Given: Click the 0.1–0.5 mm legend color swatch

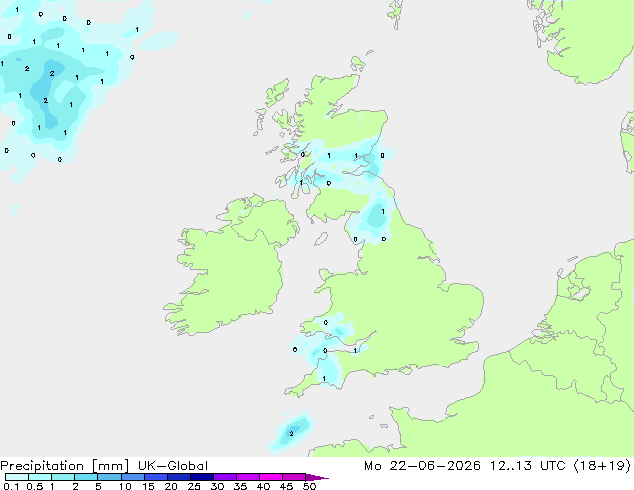Looking at the screenshot, I should [x=17, y=477].
